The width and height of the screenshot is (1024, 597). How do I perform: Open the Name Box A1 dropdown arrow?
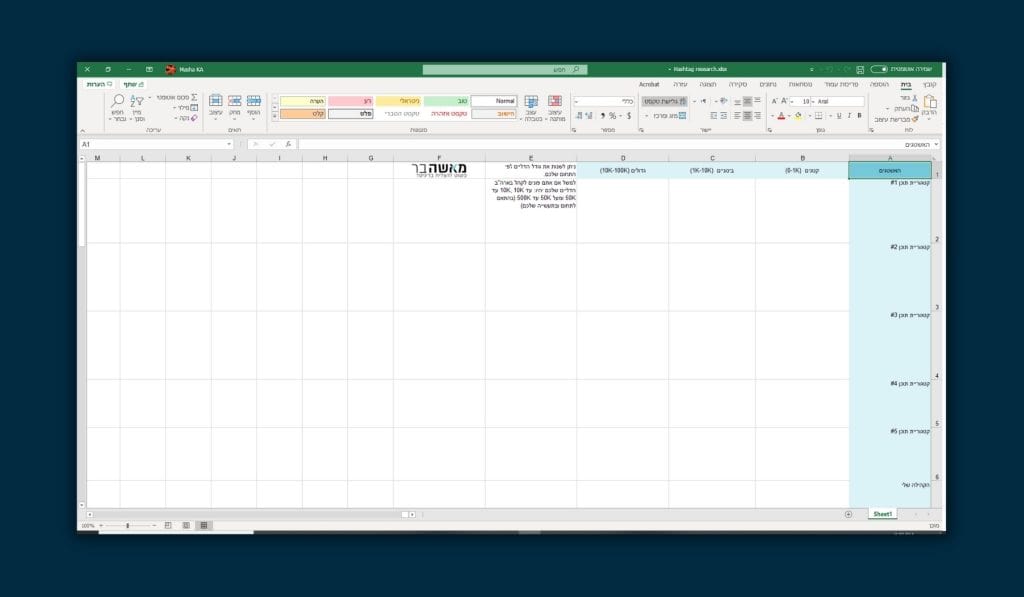coord(229,144)
